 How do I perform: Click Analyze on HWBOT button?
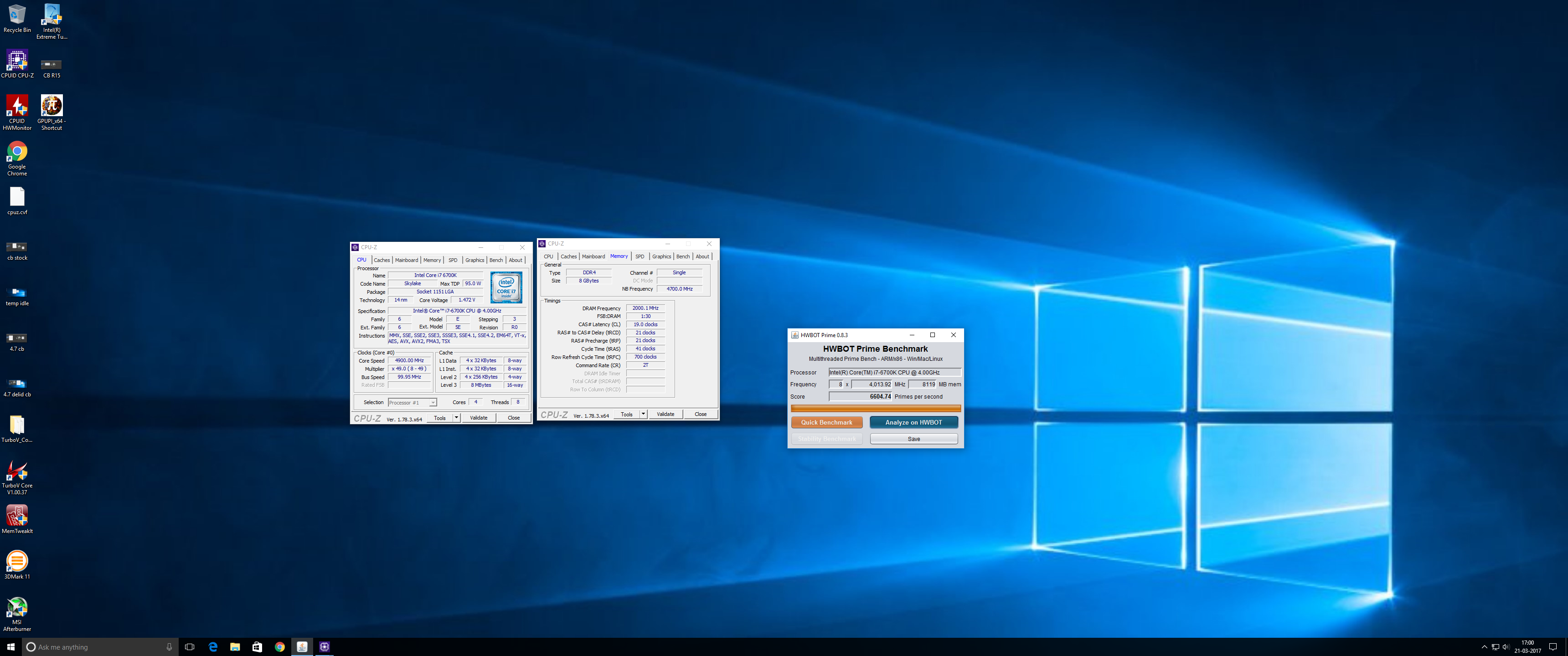pyautogui.click(x=913, y=422)
